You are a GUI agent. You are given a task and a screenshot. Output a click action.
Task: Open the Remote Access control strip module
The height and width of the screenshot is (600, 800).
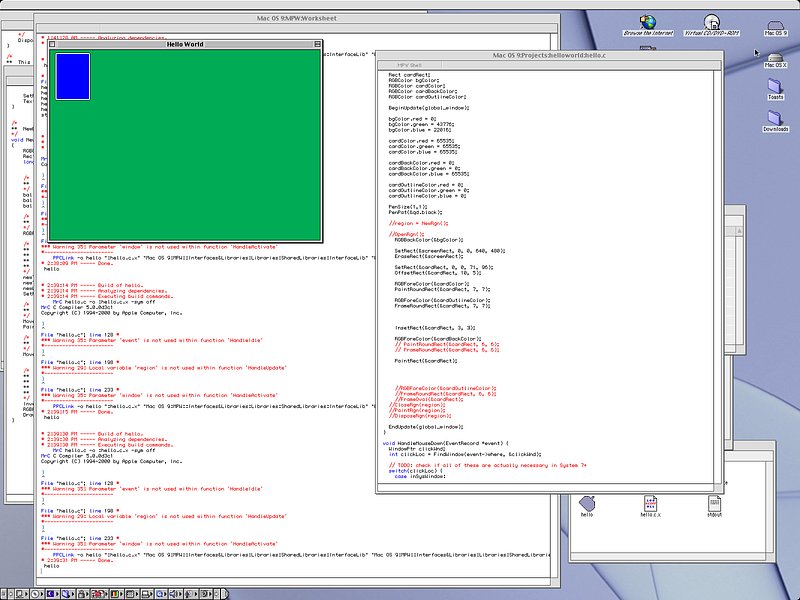tap(161, 594)
